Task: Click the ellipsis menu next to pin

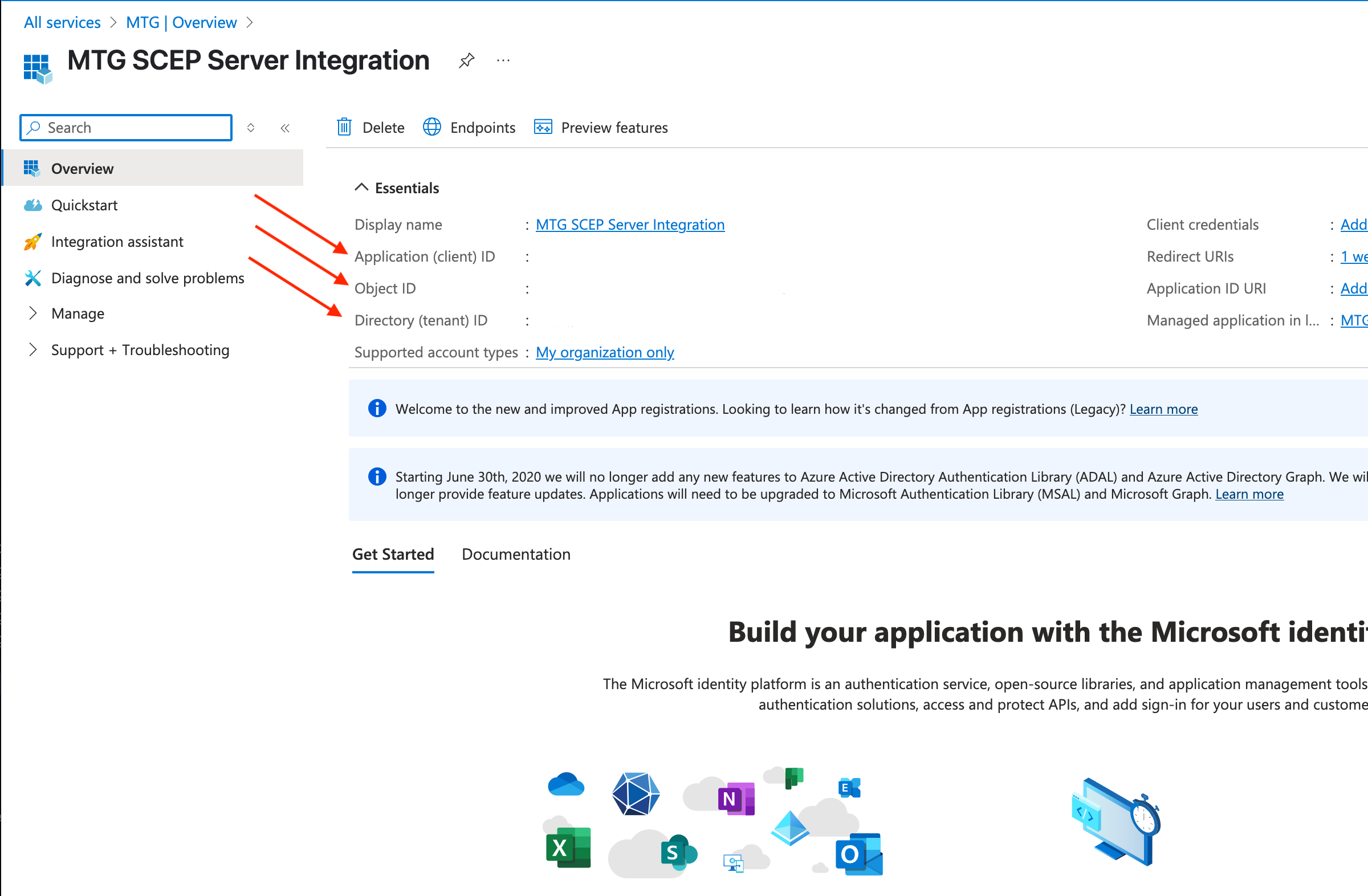Action: (503, 60)
